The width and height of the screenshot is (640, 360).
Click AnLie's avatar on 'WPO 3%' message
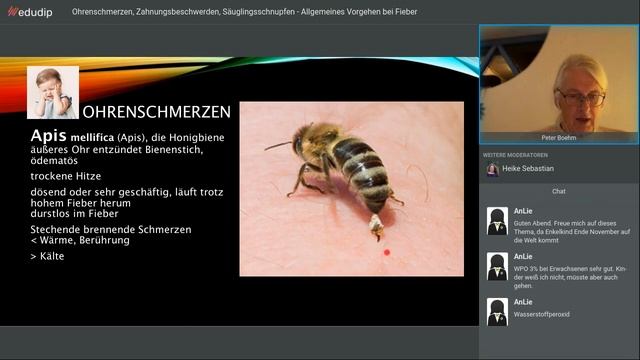(x=497, y=267)
